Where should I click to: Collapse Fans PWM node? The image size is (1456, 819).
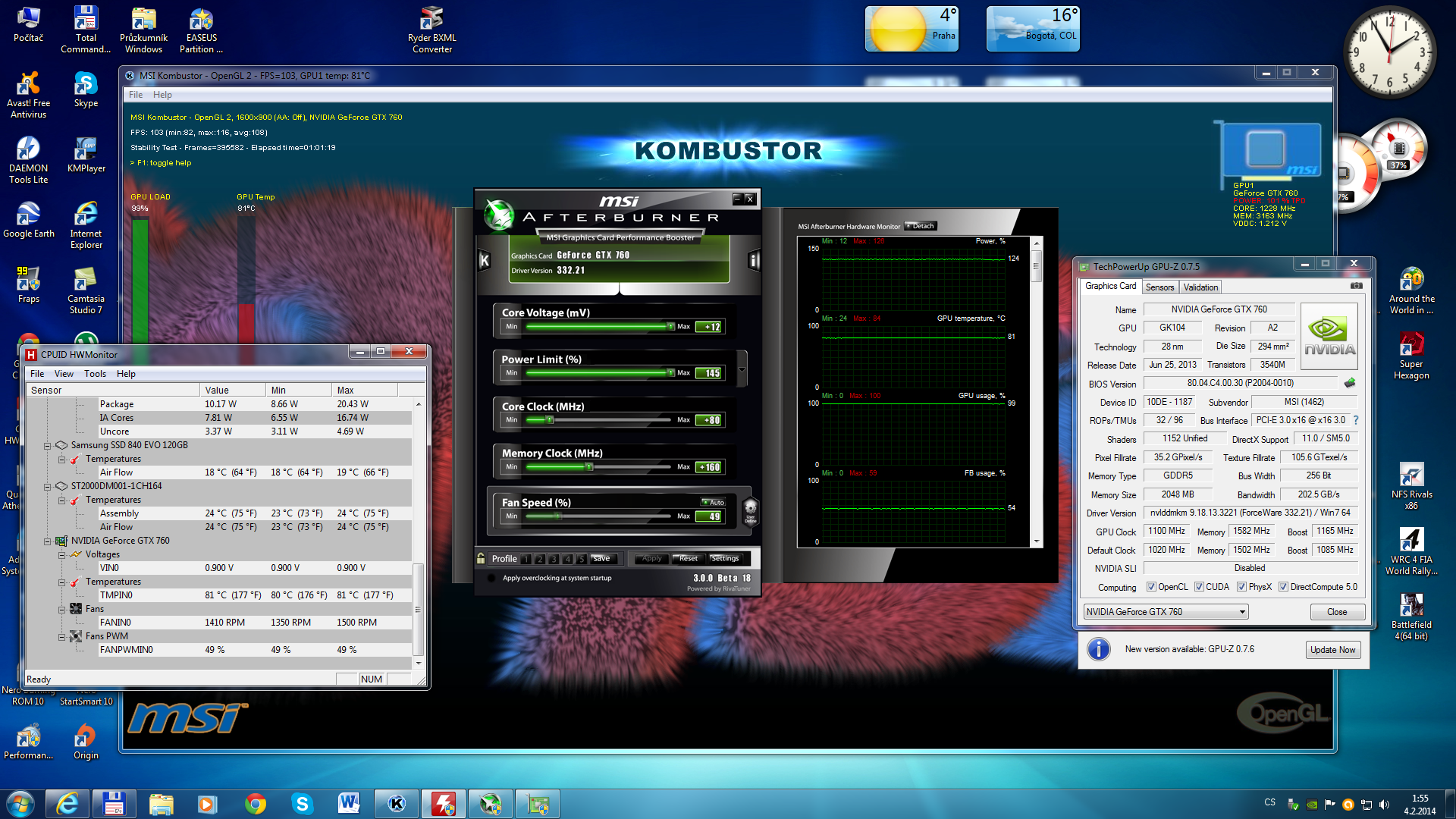click(x=61, y=637)
